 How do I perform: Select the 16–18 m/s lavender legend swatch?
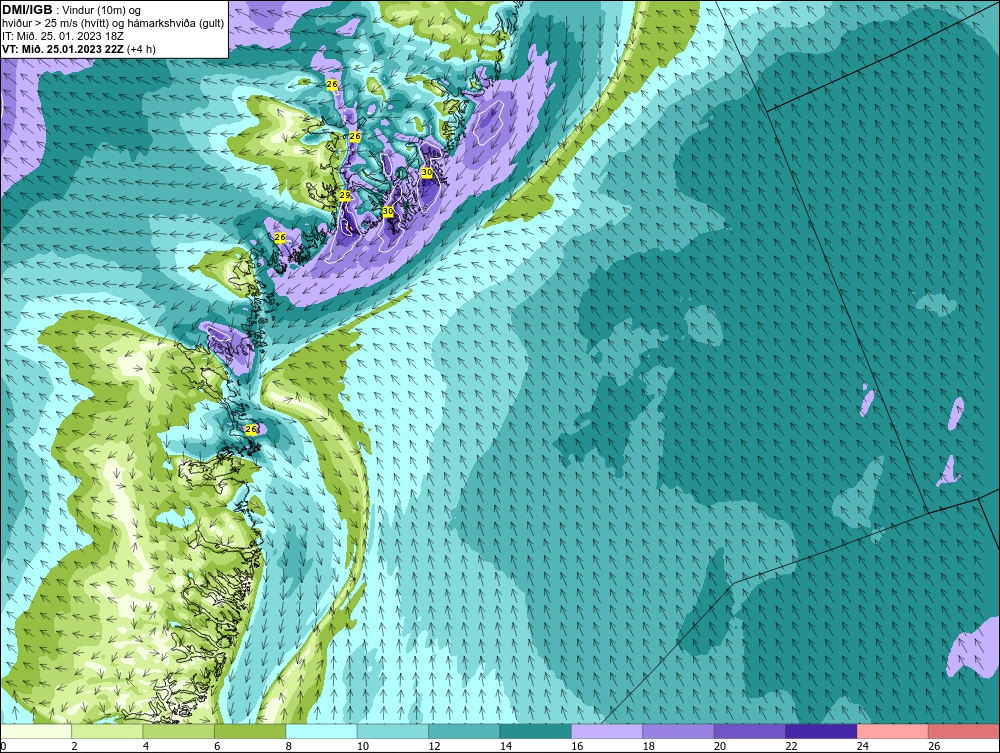tap(607, 731)
